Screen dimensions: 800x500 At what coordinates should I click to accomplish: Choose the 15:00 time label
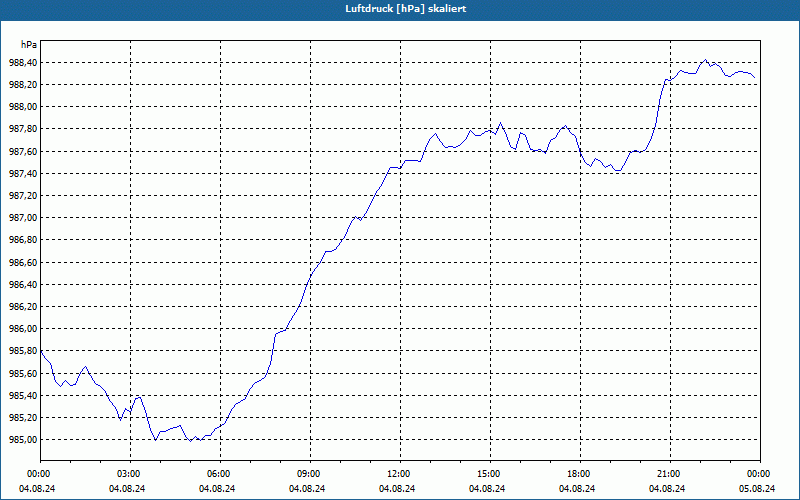[x=487, y=474]
